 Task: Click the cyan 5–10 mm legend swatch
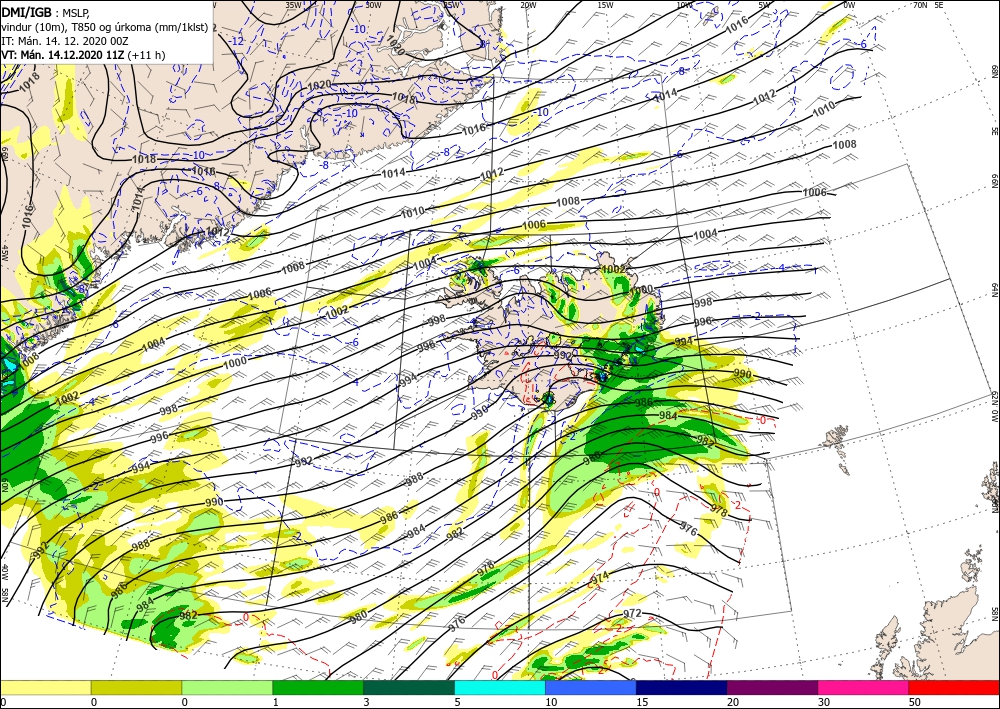coord(500,687)
